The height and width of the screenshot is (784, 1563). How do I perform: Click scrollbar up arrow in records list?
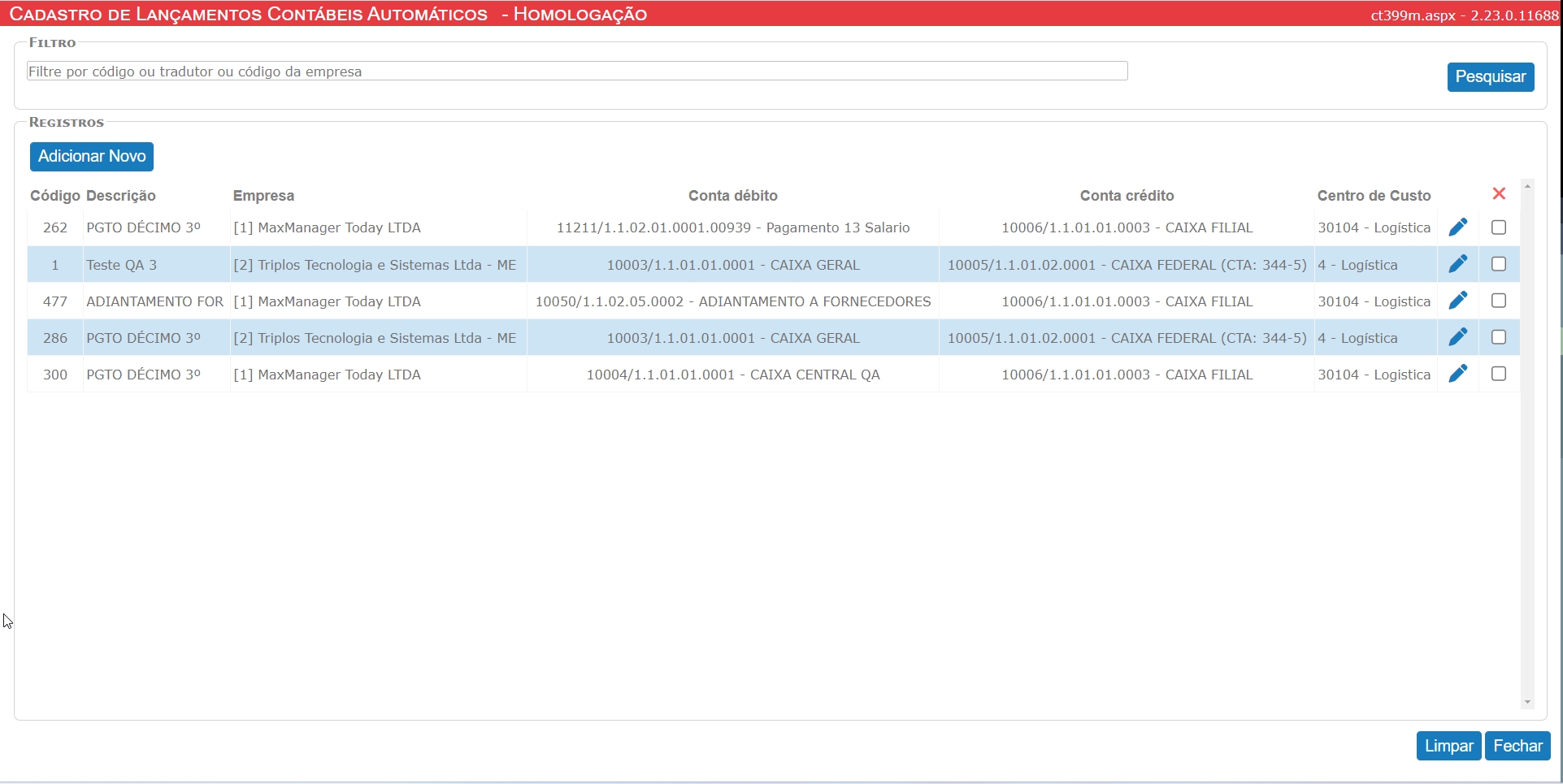(1527, 187)
